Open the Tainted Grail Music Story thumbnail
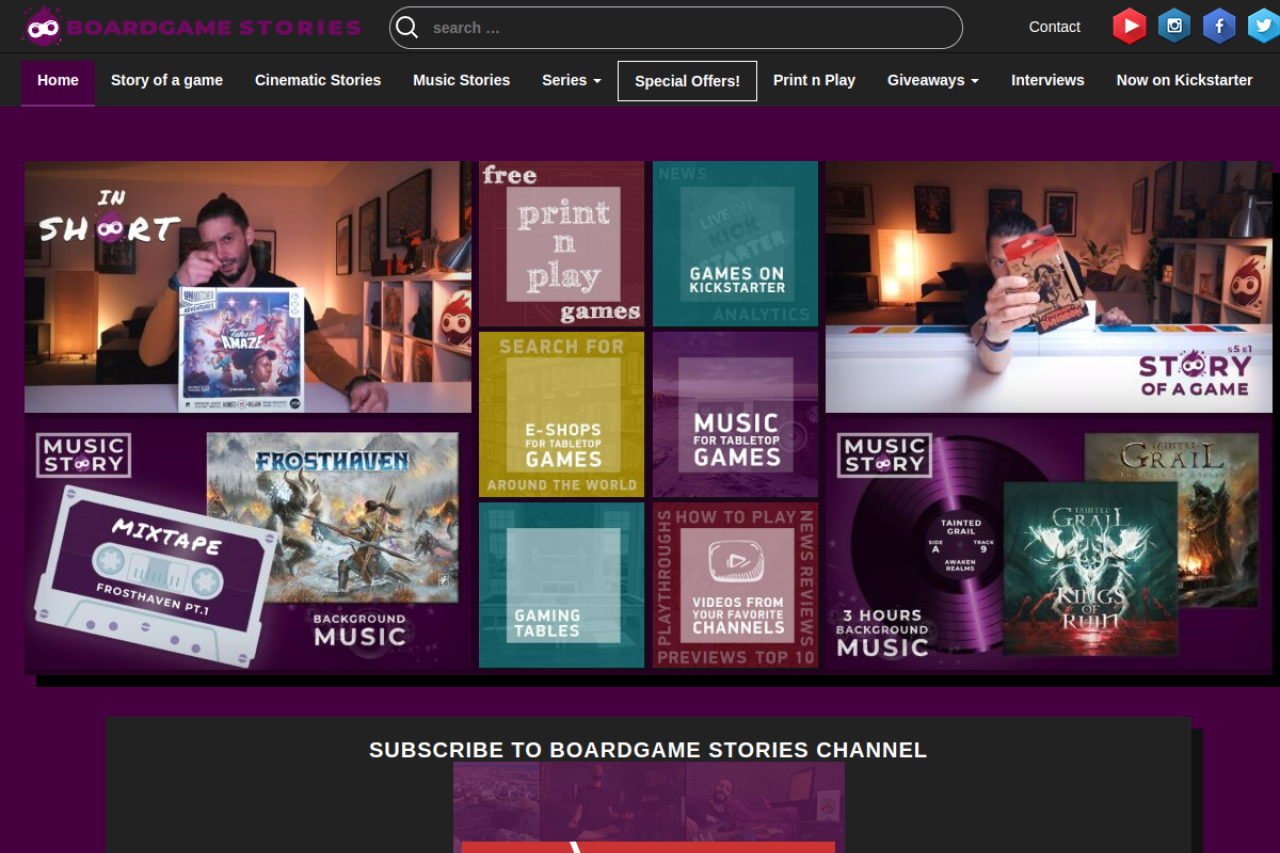1280x853 pixels. click(1048, 545)
